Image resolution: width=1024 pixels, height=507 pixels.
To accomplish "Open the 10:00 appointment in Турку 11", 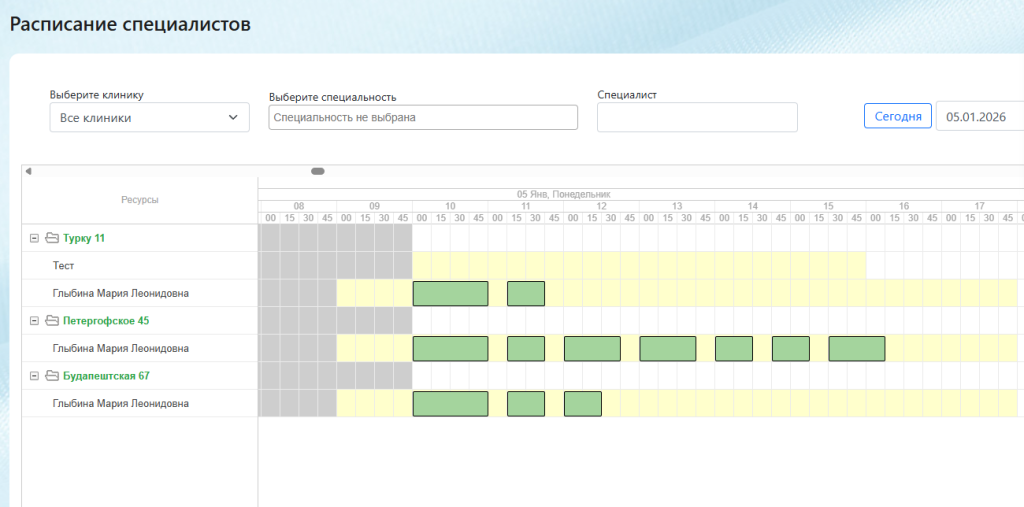I will [450, 293].
